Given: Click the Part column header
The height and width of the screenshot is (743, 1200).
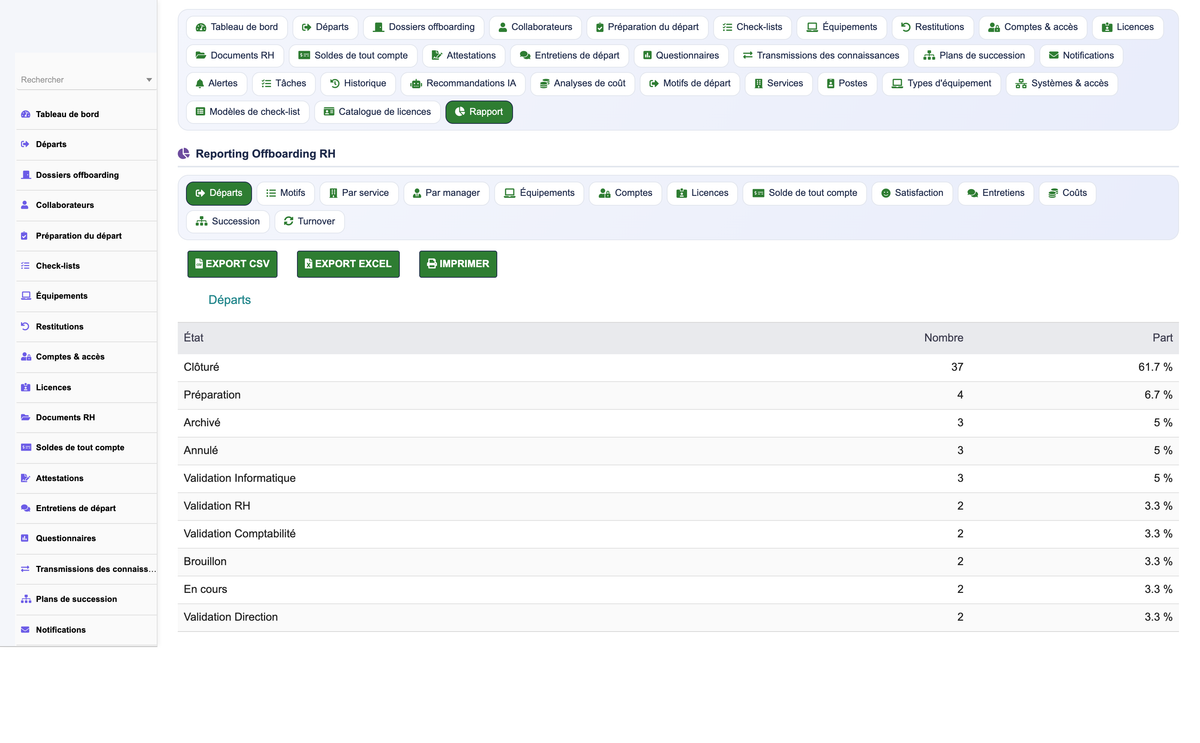Looking at the screenshot, I should tap(1162, 338).
